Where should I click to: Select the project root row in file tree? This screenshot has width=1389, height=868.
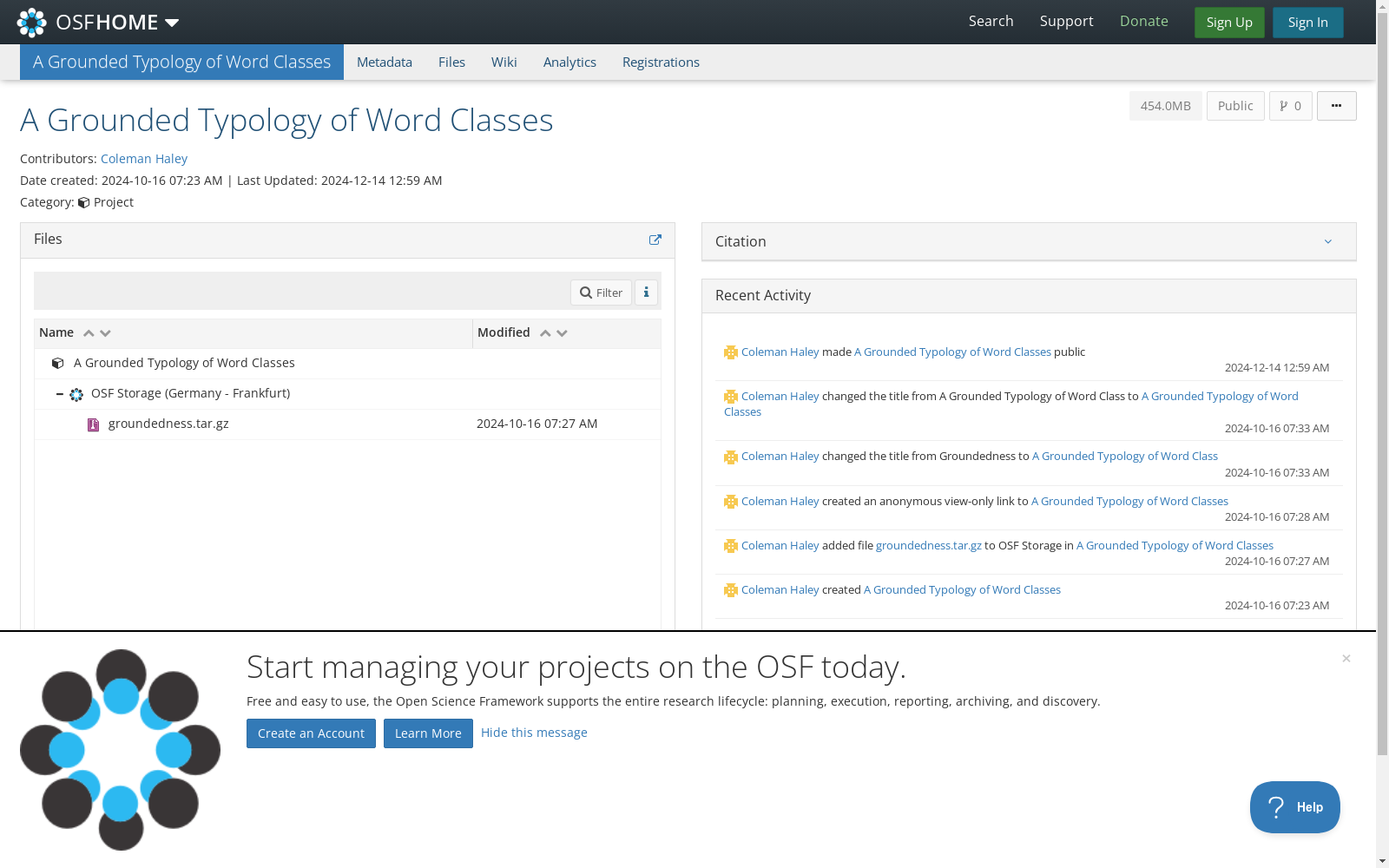point(347,364)
